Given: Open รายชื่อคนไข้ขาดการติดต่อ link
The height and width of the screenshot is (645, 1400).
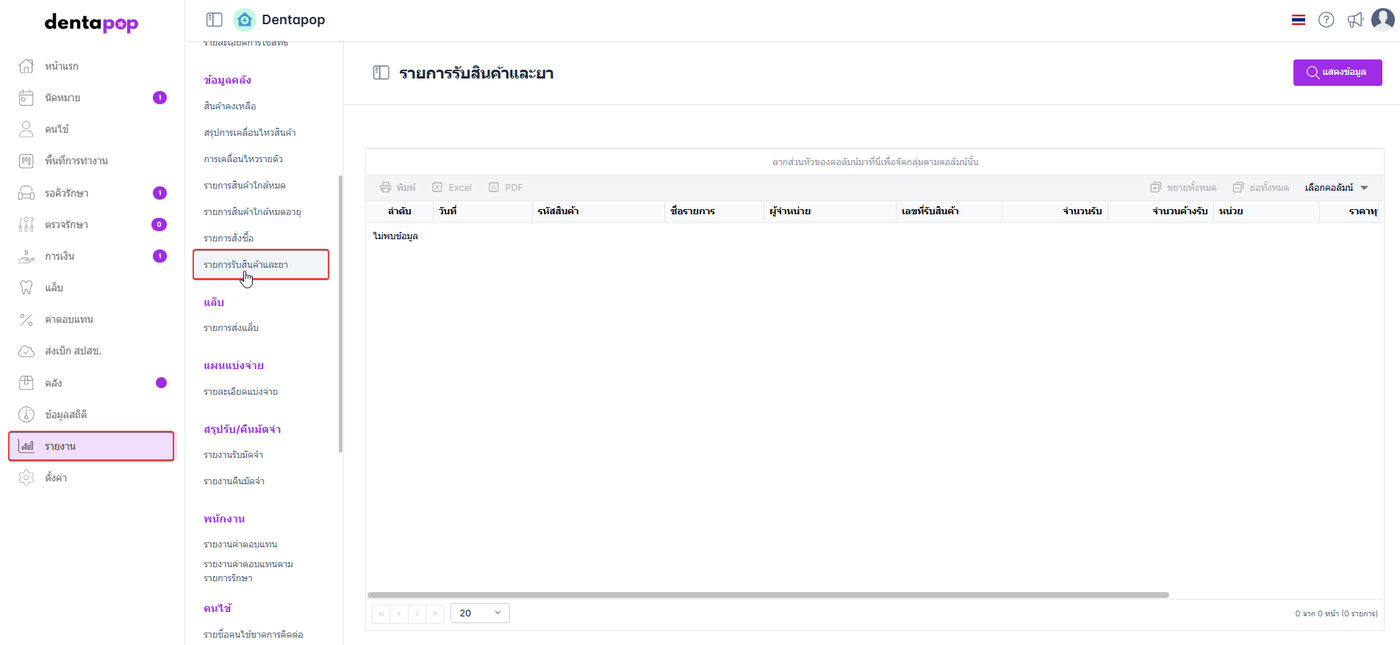Looking at the screenshot, I should coord(252,634).
